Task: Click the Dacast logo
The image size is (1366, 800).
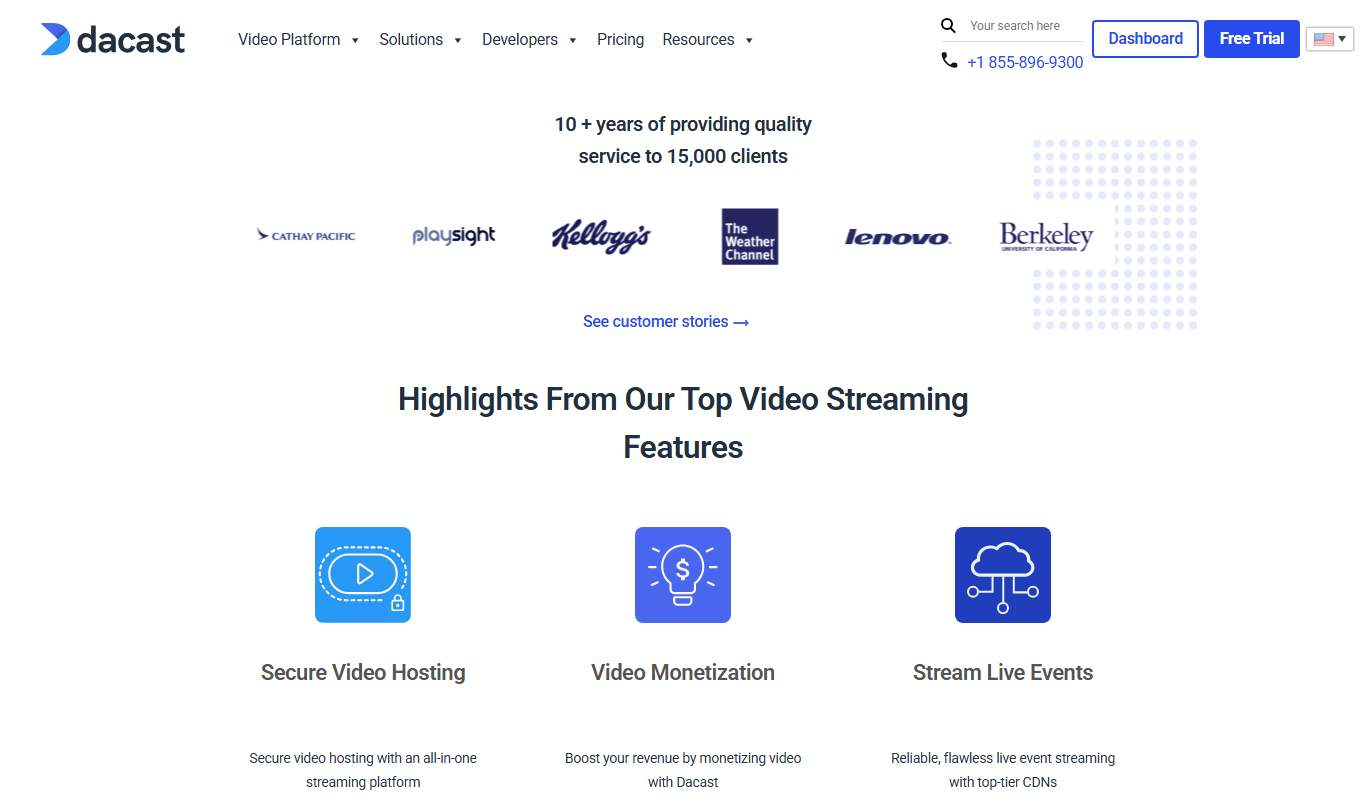Action: [x=113, y=39]
